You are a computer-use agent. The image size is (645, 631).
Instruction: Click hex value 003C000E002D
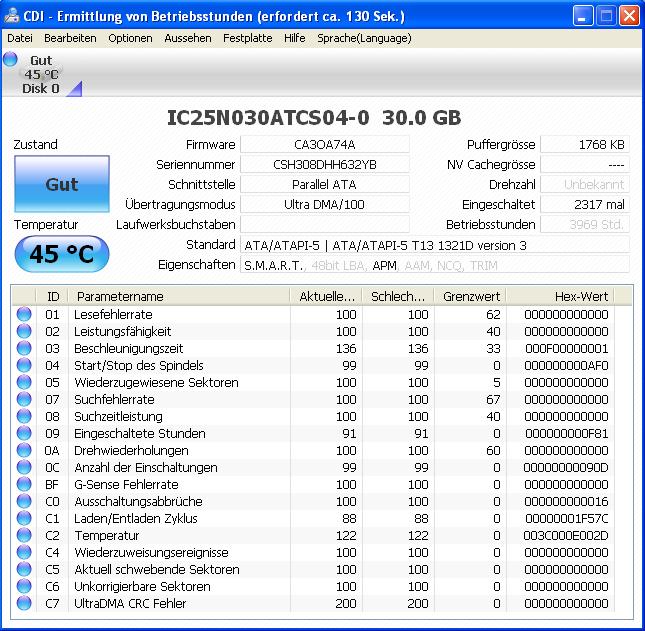pyautogui.click(x=566, y=536)
